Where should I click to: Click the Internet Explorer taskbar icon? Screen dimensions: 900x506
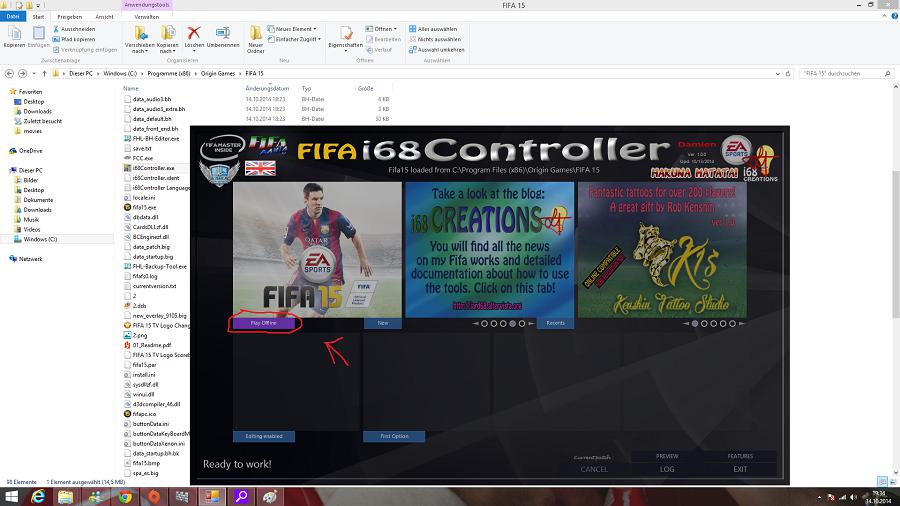coord(37,496)
